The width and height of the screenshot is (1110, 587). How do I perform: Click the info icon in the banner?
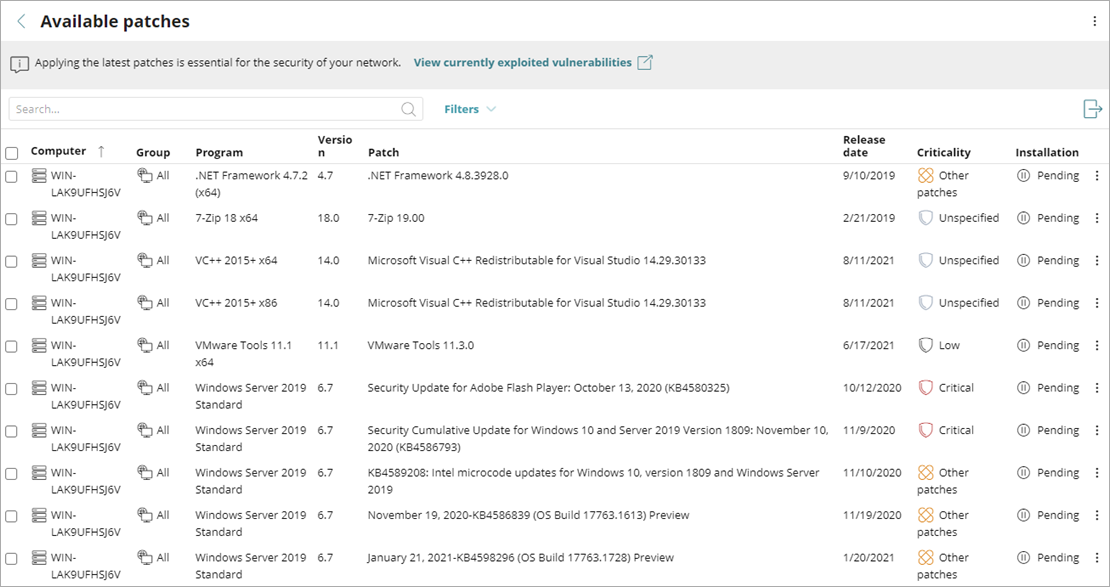pos(22,62)
